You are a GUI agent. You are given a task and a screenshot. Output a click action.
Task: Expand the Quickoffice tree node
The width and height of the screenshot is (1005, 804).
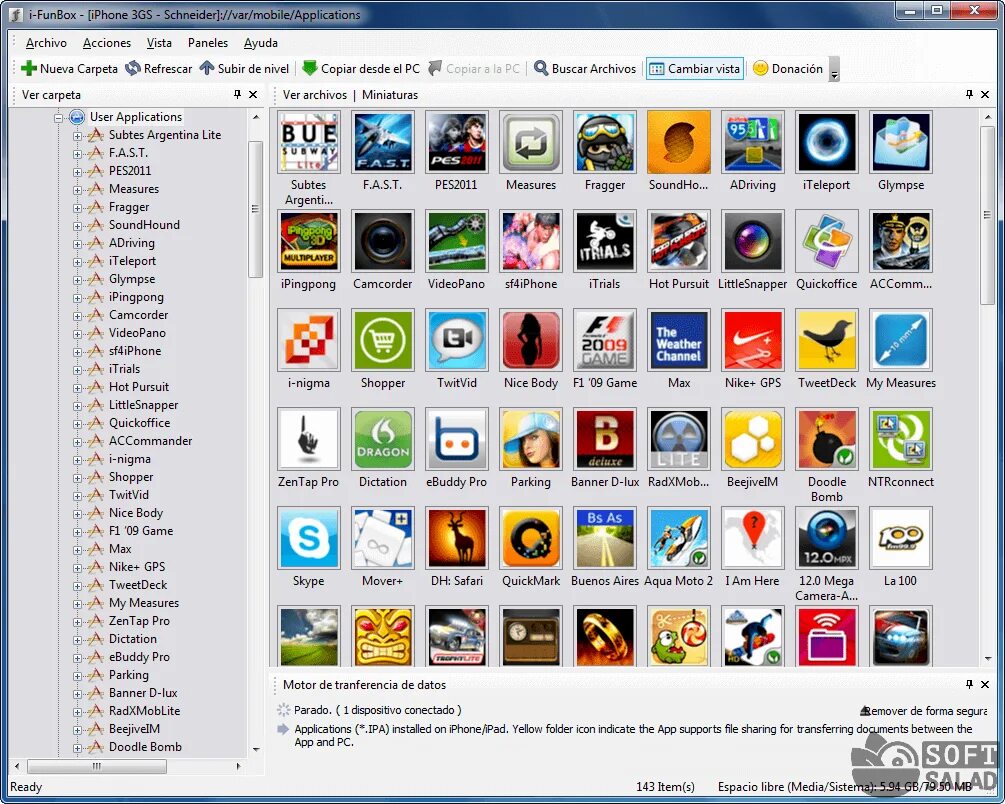click(77, 424)
